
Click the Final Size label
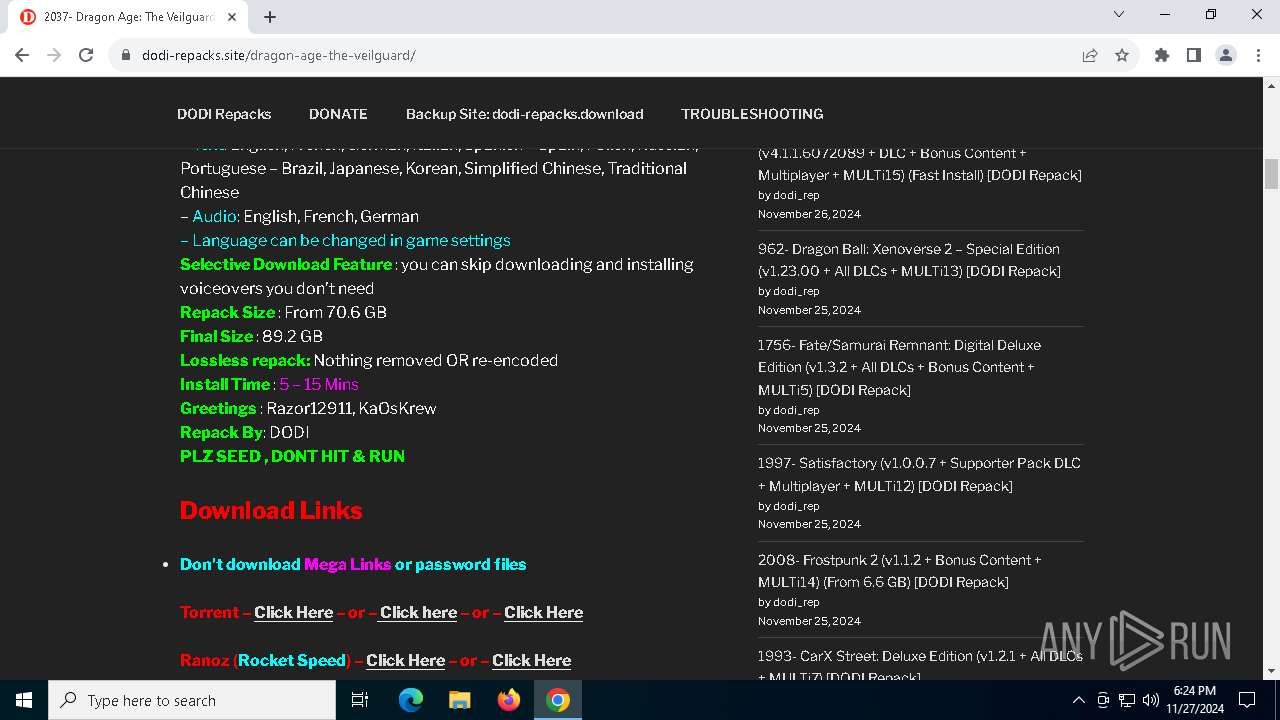tap(217, 336)
